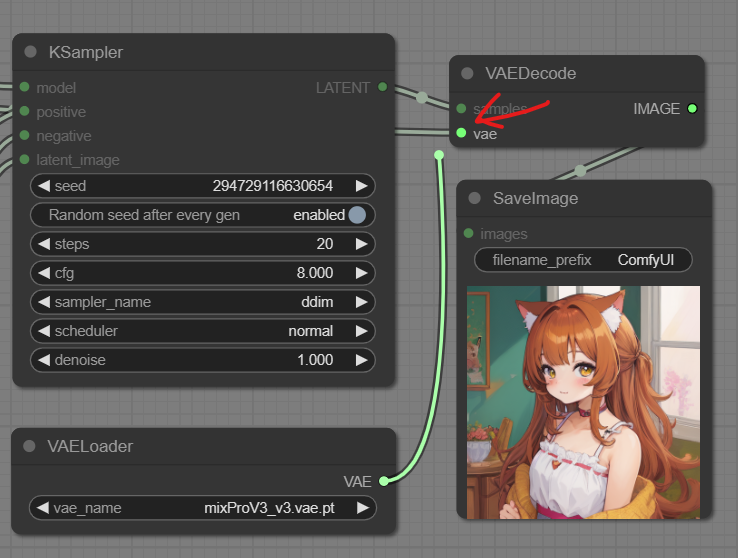Screen dimensions: 738x558
Task: Collapse the KSampler node using its header dot
Action: pyautogui.click(x=31, y=52)
